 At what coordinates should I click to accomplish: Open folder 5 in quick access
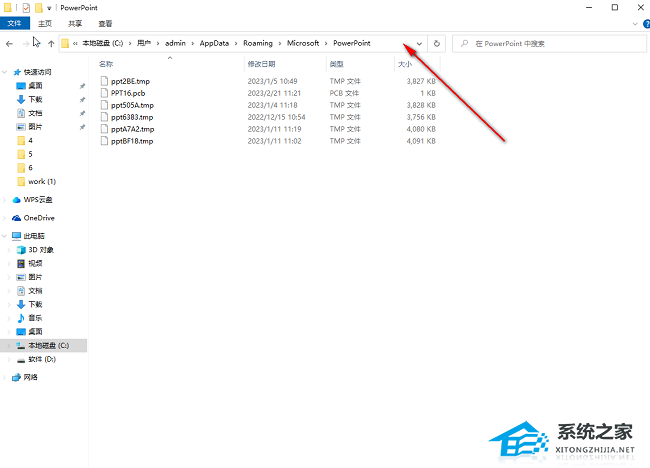coord(30,154)
